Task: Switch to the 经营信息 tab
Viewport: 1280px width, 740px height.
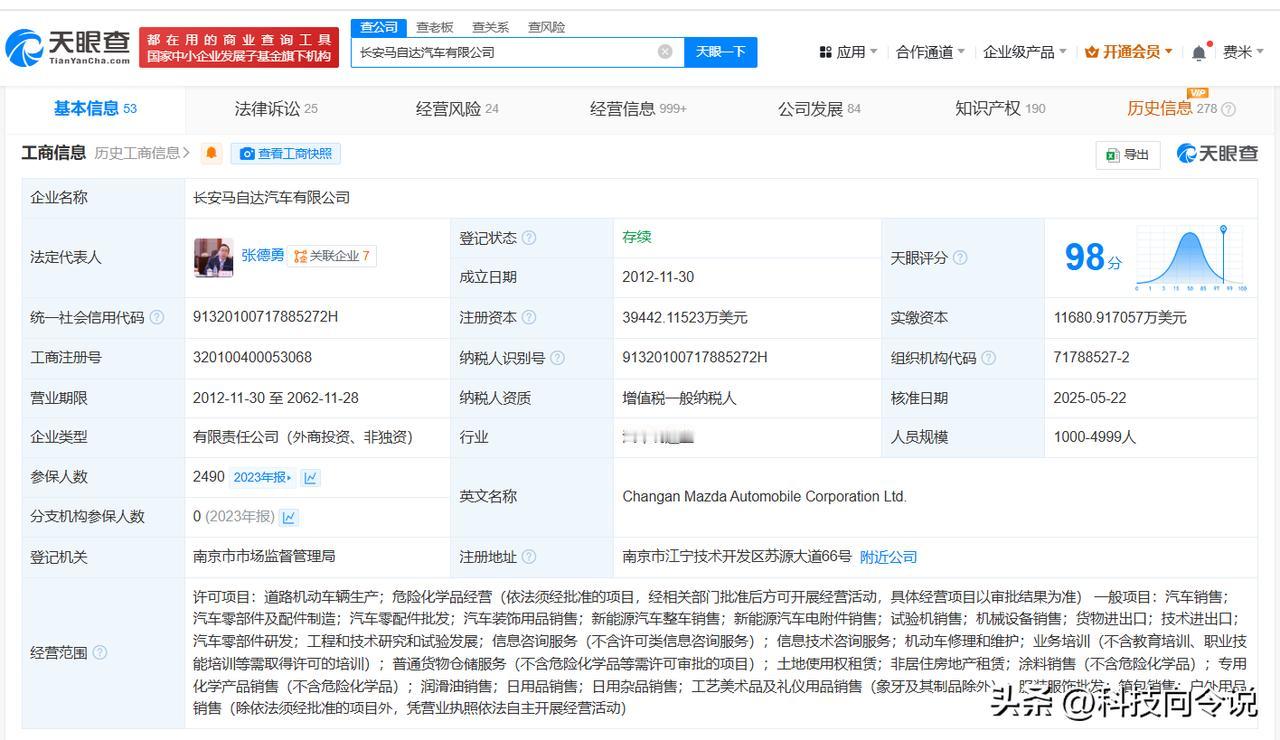Action: 638,108
